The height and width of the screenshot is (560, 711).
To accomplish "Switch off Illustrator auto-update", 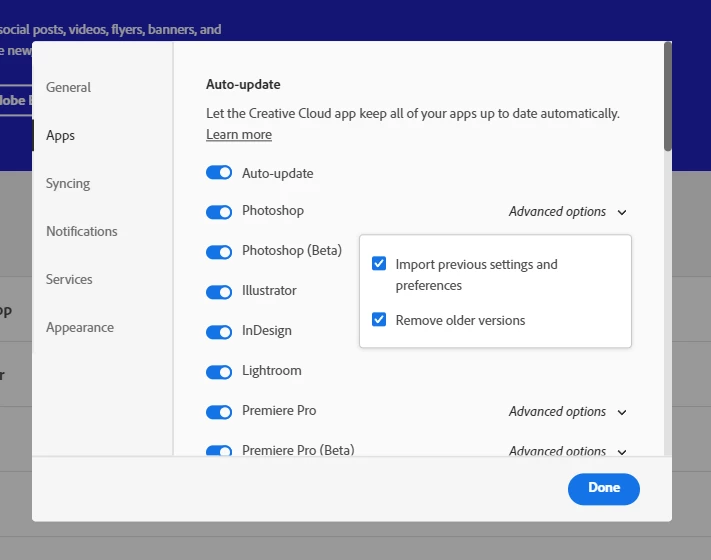I will 219,292.
